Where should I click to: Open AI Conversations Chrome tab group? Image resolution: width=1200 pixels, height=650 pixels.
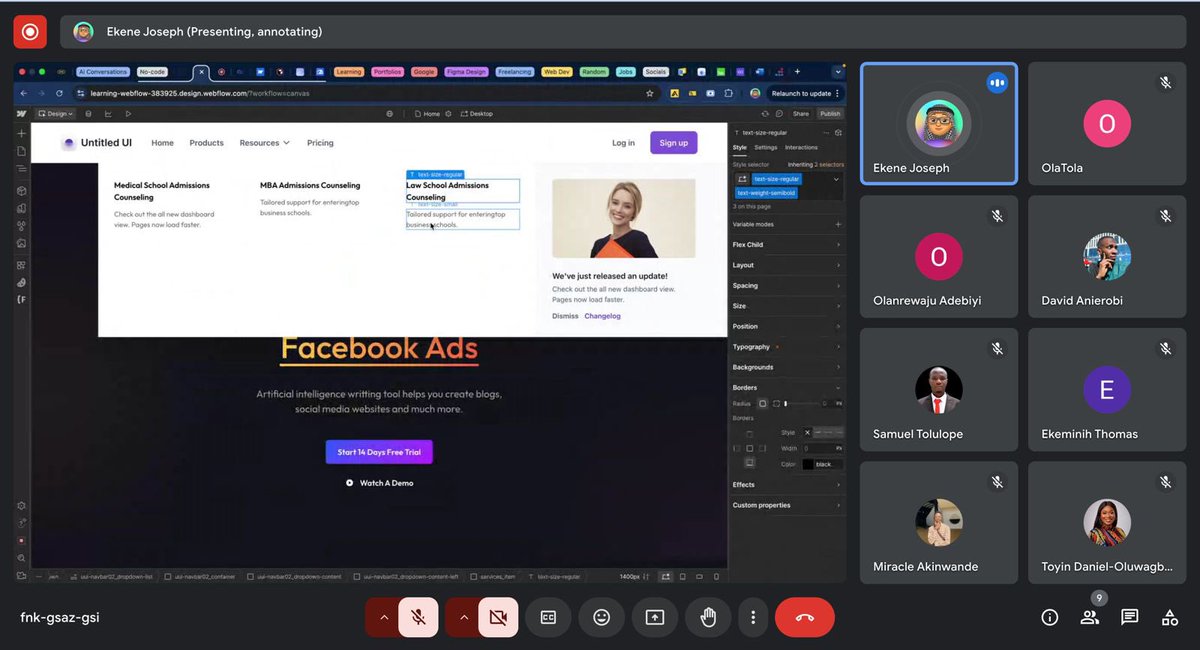103,72
